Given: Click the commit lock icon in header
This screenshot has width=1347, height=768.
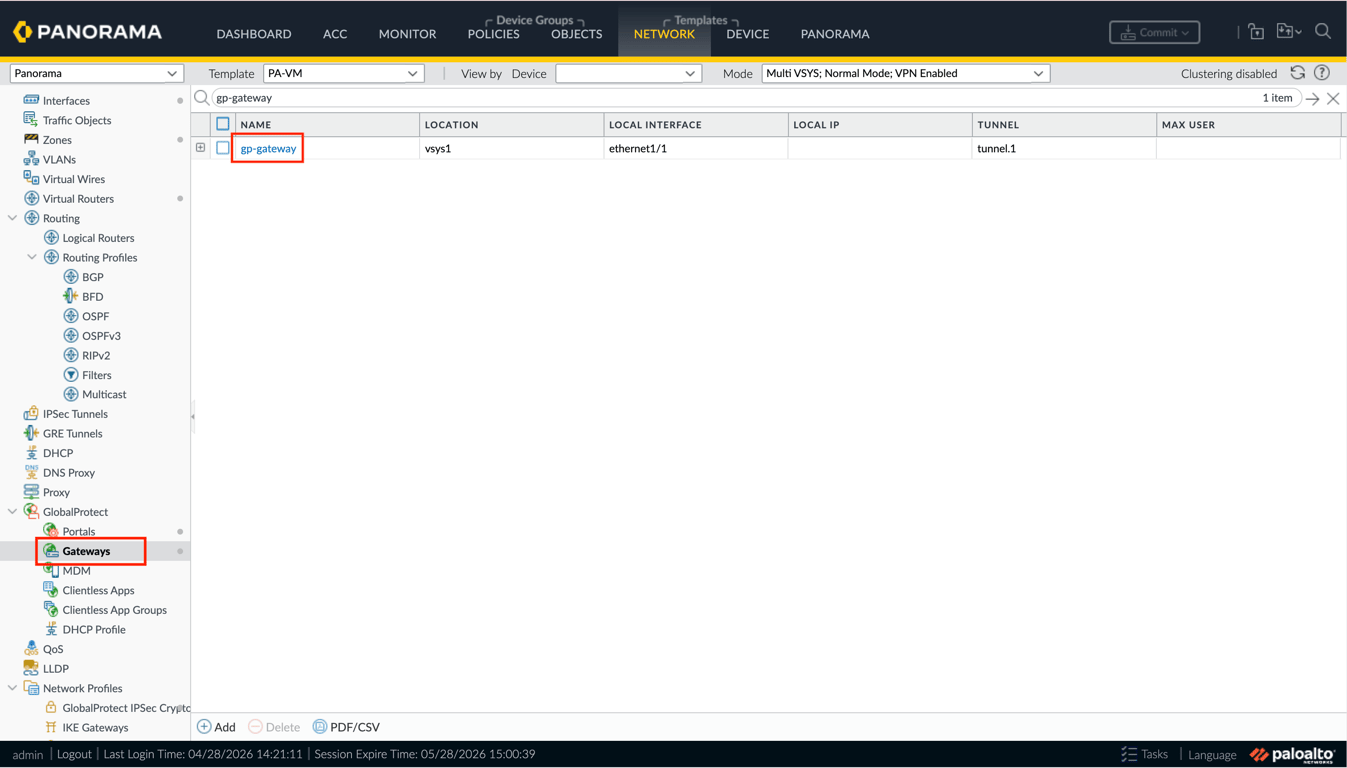Looking at the screenshot, I should 1256,32.
